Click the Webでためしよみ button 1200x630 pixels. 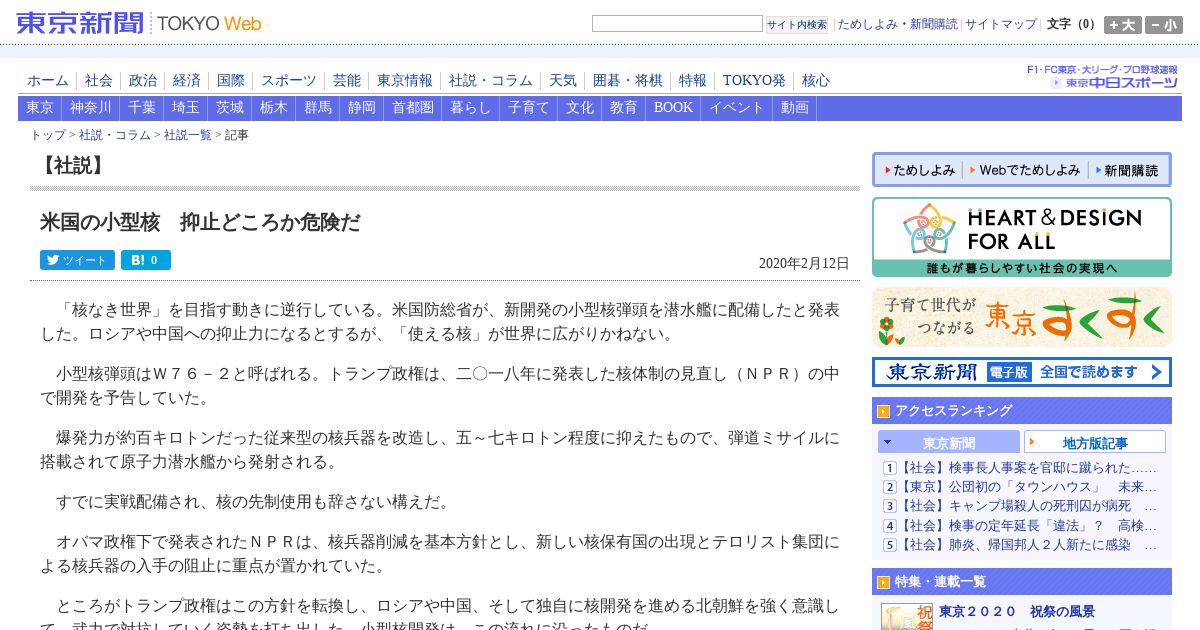coord(1025,171)
